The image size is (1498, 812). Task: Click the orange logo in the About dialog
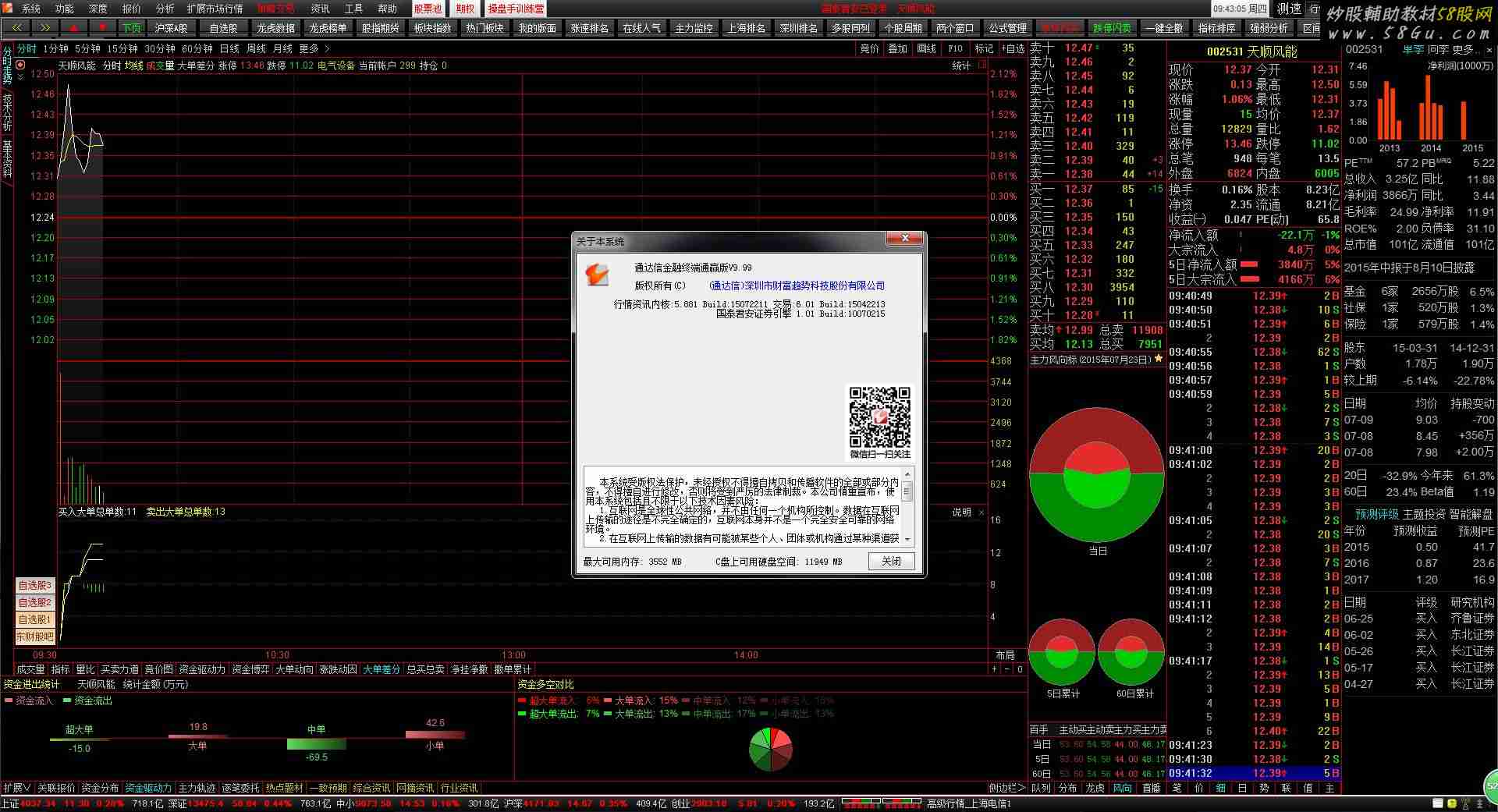tap(597, 274)
